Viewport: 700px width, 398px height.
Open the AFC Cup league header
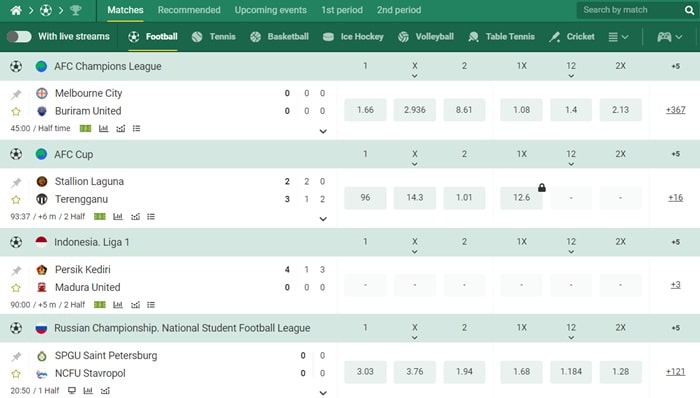tap(74, 154)
